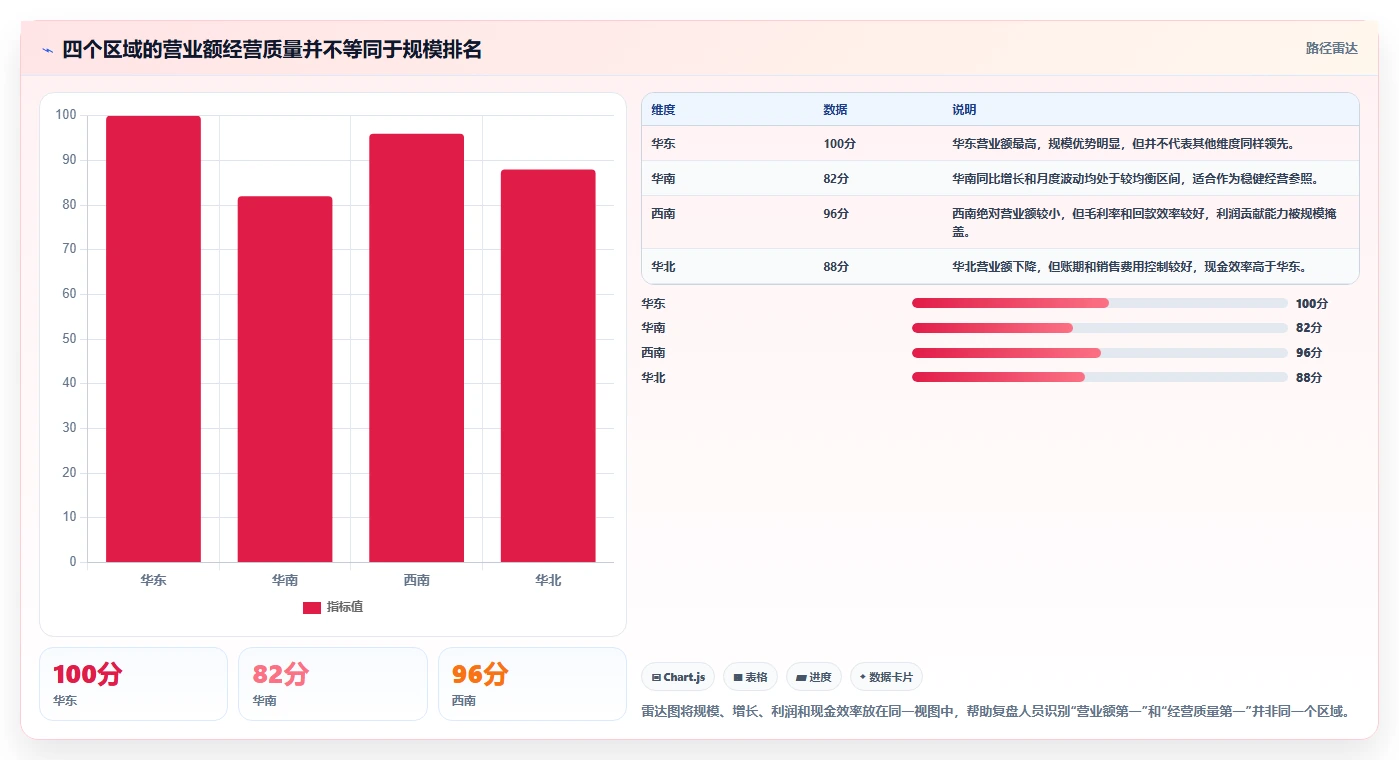This screenshot has width=1399, height=760.
Task: Click the 96分 table cell
Action: pyautogui.click(x=836, y=214)
